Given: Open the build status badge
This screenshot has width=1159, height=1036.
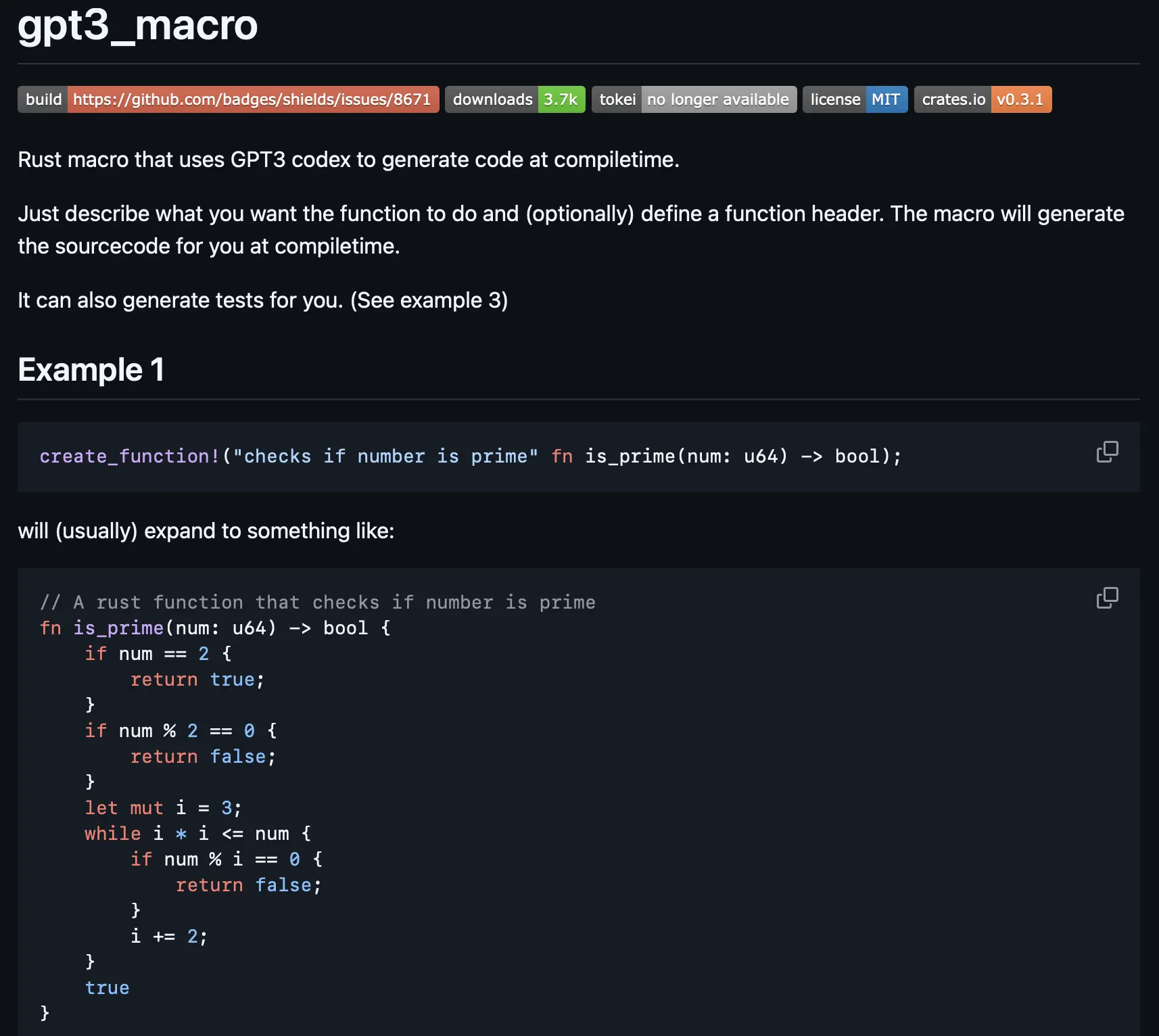Looking at the screenshot, I should 228,99.
